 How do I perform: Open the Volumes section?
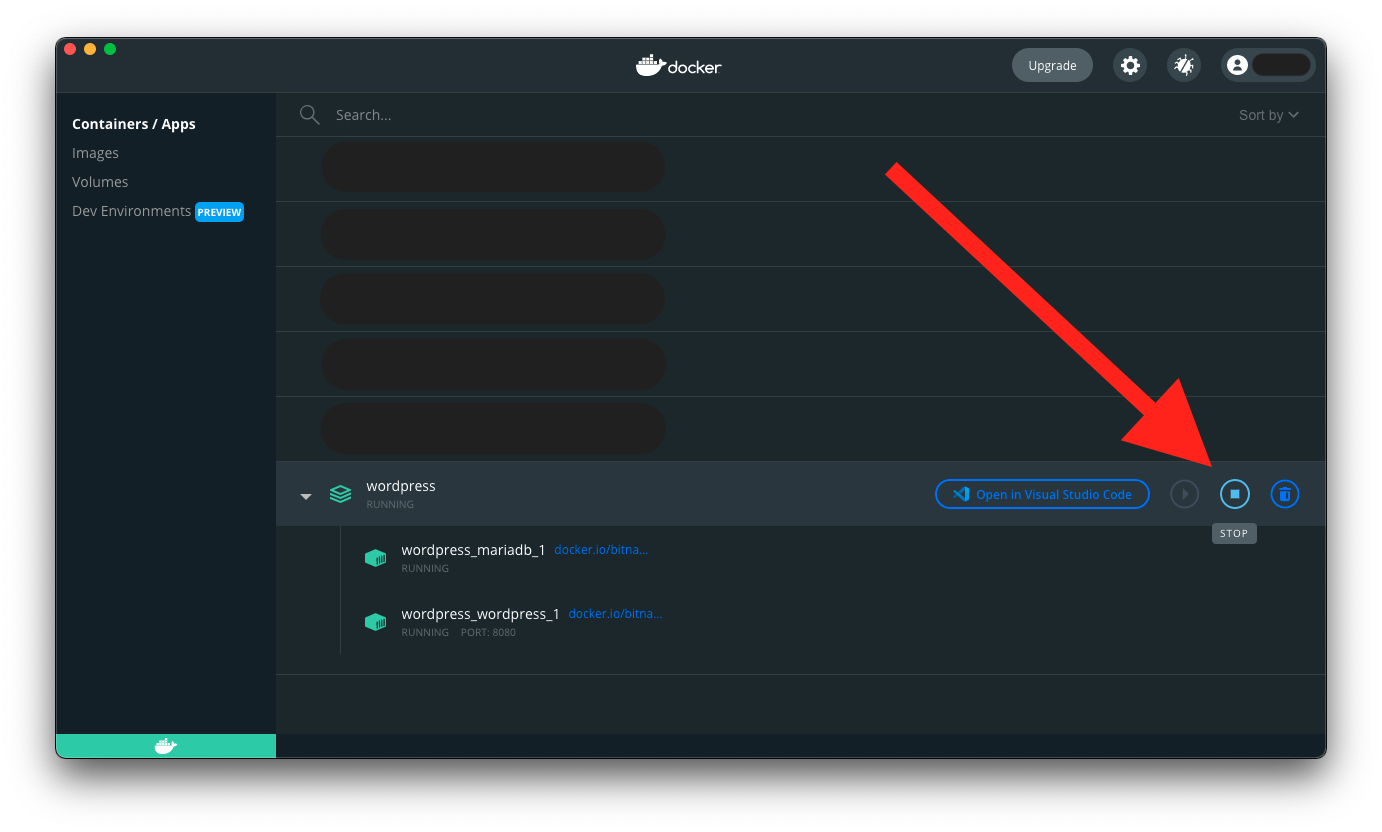pos(100,182)
